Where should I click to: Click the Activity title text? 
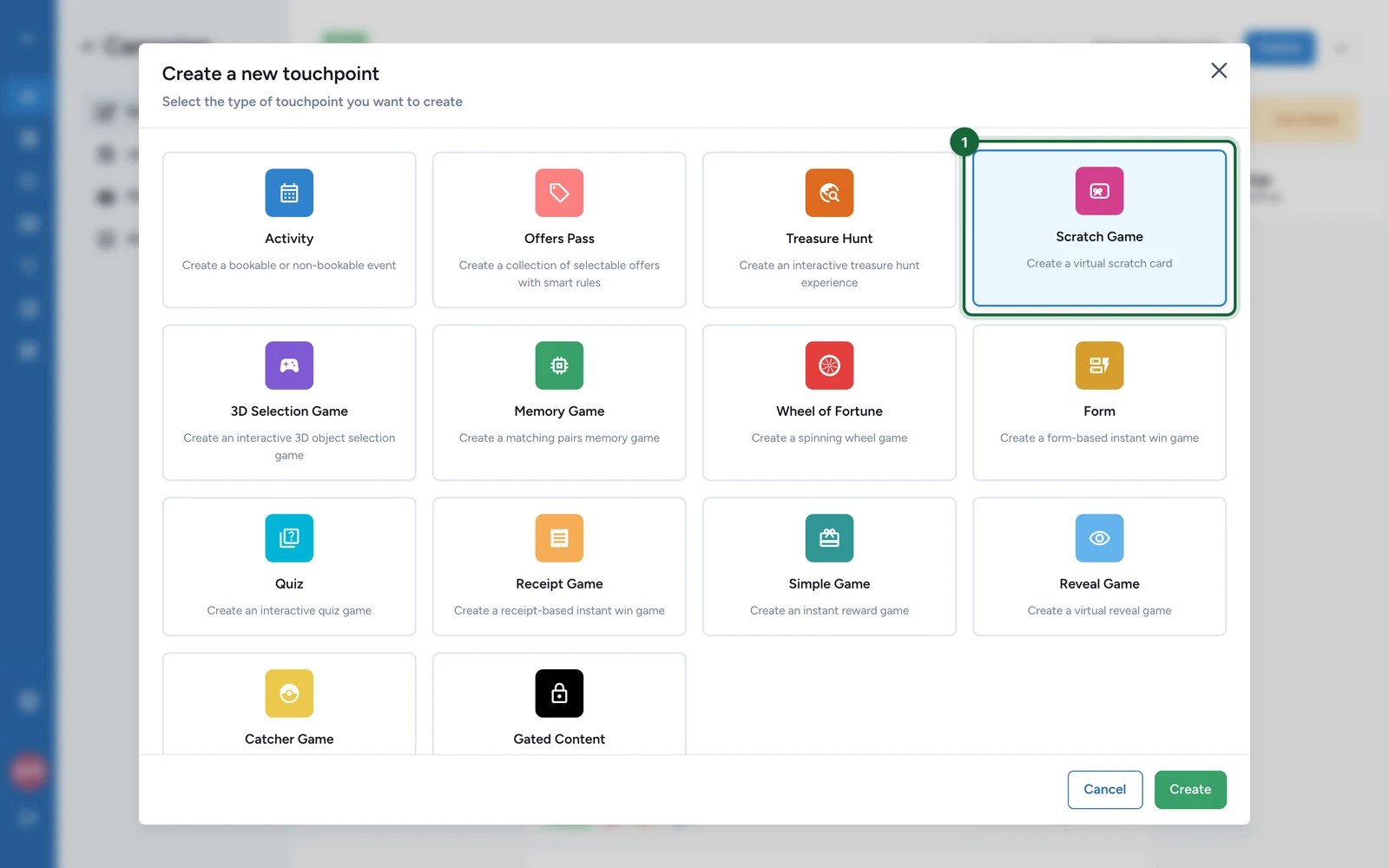coord(289,239)
